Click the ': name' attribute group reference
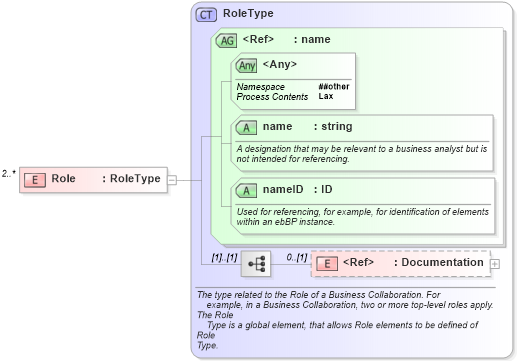Screen dimensions: 517x361 click(312, 39)
